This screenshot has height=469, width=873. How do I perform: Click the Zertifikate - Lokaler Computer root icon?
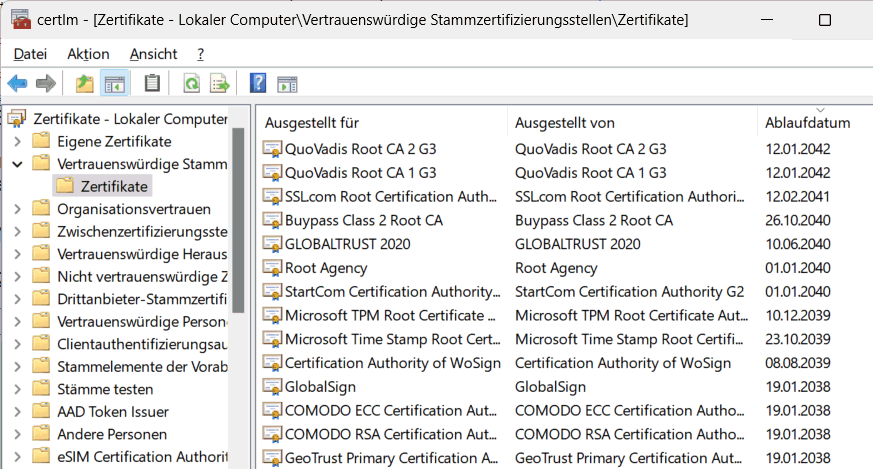coord(17,118)
